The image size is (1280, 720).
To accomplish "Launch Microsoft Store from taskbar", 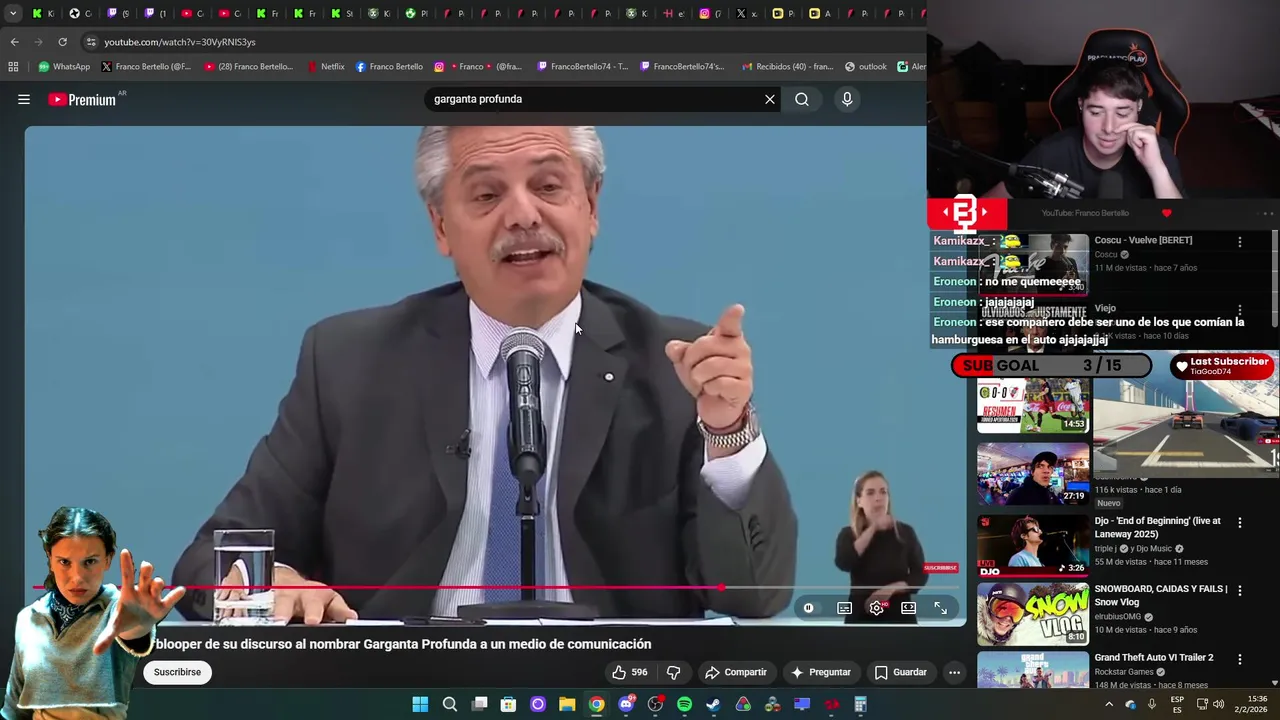I will click(508, 705).
